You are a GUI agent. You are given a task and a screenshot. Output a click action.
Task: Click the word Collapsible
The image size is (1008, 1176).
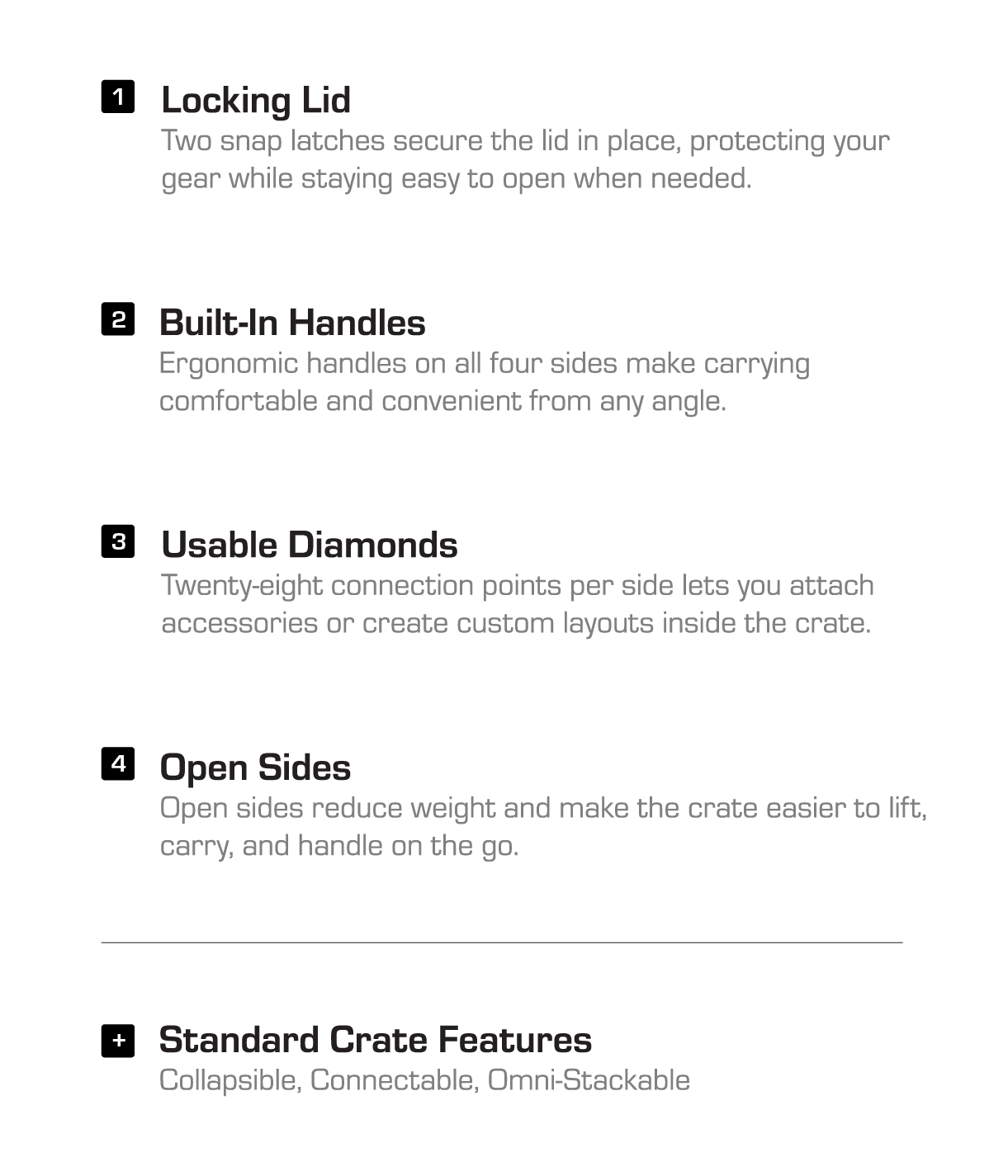tap(230, 1081)
